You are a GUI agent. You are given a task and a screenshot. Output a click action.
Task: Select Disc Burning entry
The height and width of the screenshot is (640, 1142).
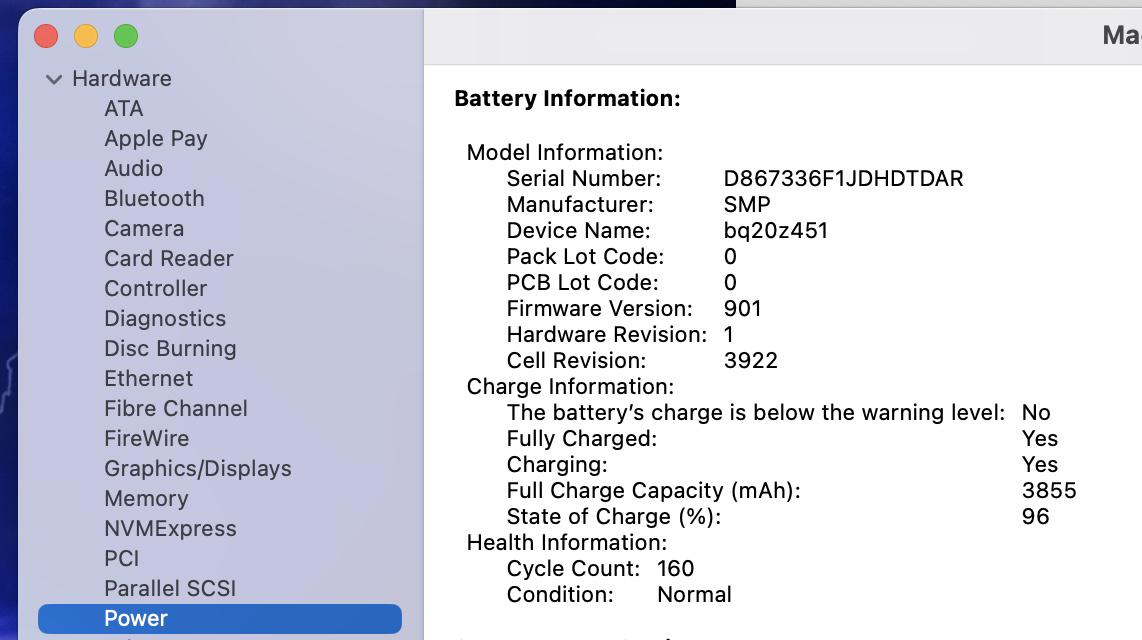170,348
